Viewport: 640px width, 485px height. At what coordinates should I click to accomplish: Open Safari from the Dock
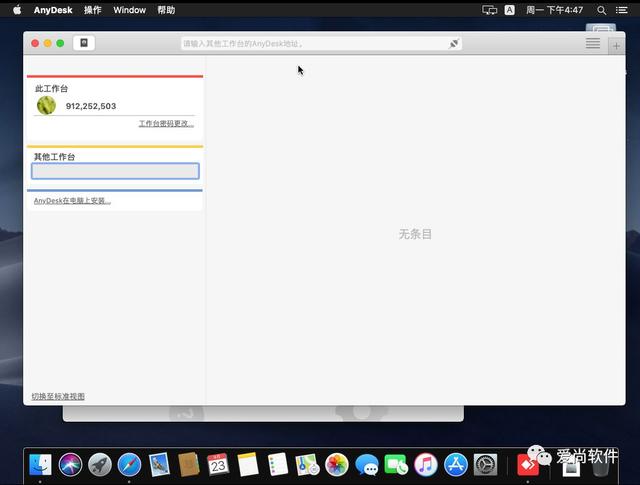[x=129, y=465]
